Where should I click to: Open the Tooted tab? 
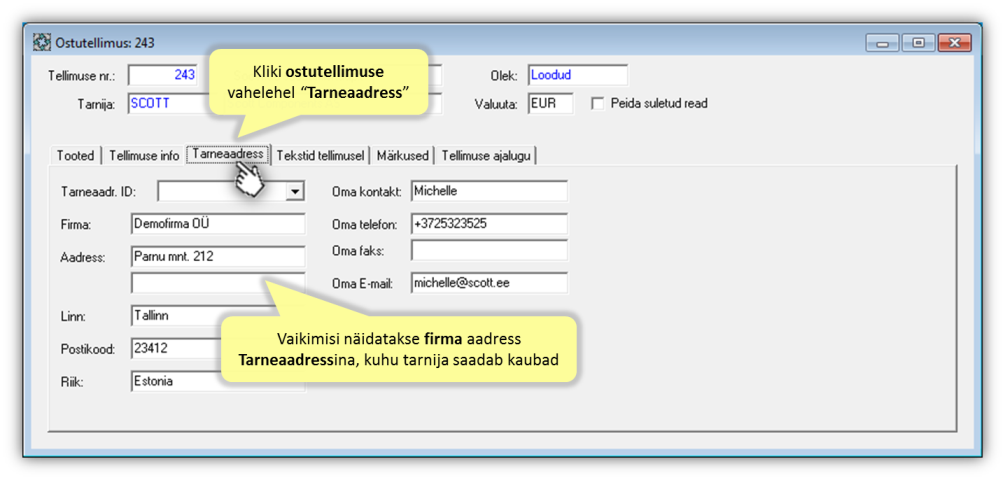tap(76, 155)
